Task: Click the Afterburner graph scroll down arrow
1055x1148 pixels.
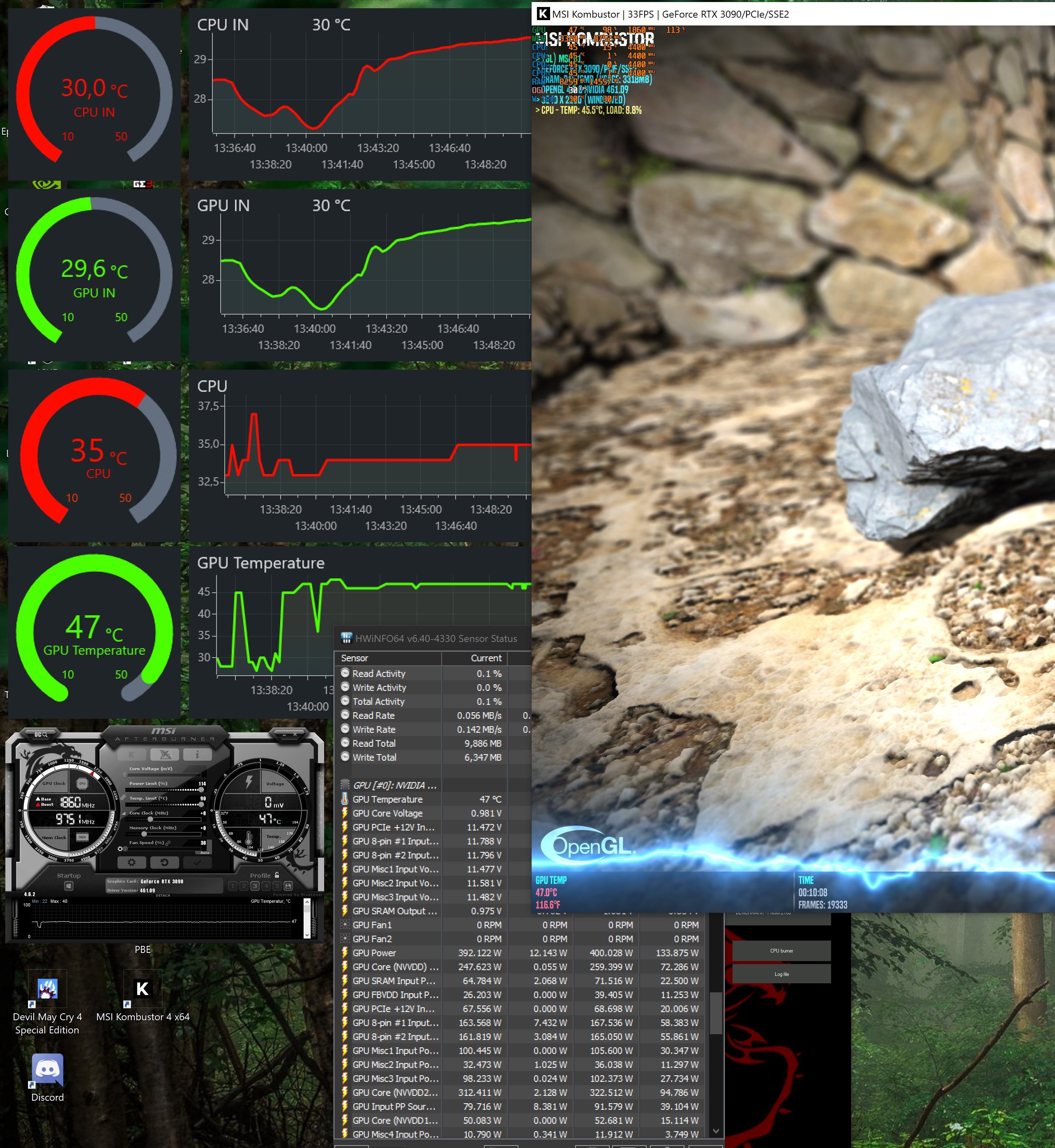Action: pos(308,935)
